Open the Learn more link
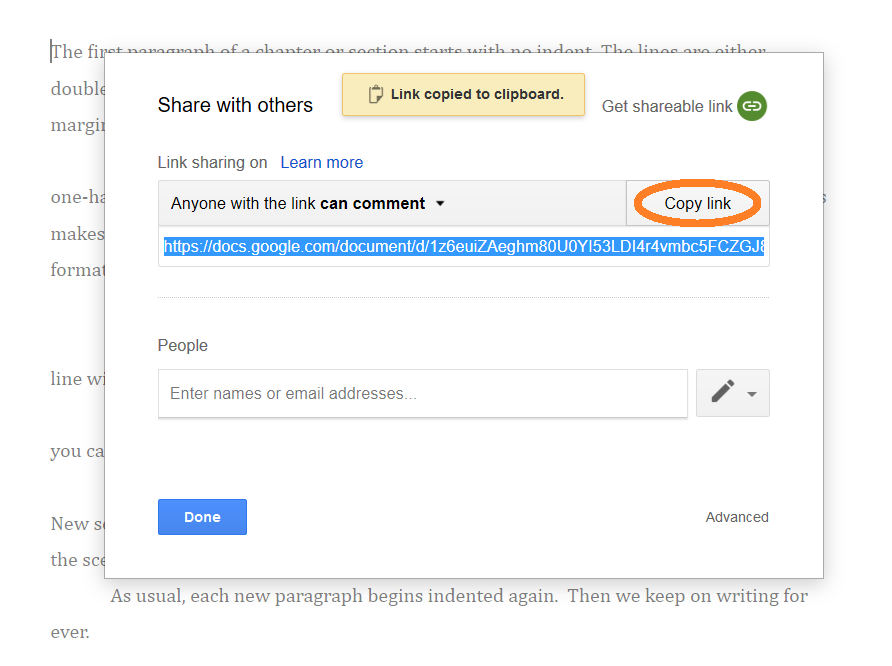This screenshot has width=892, height=666. click(321, 162)
